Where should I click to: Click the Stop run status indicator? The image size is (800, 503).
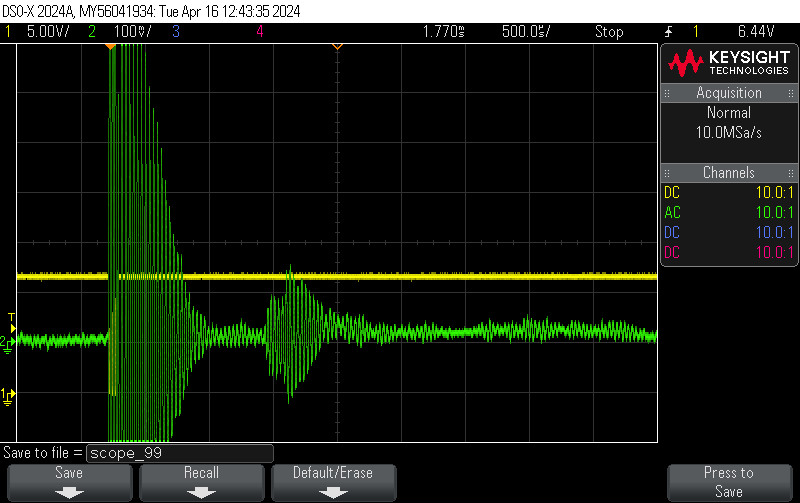609,31
